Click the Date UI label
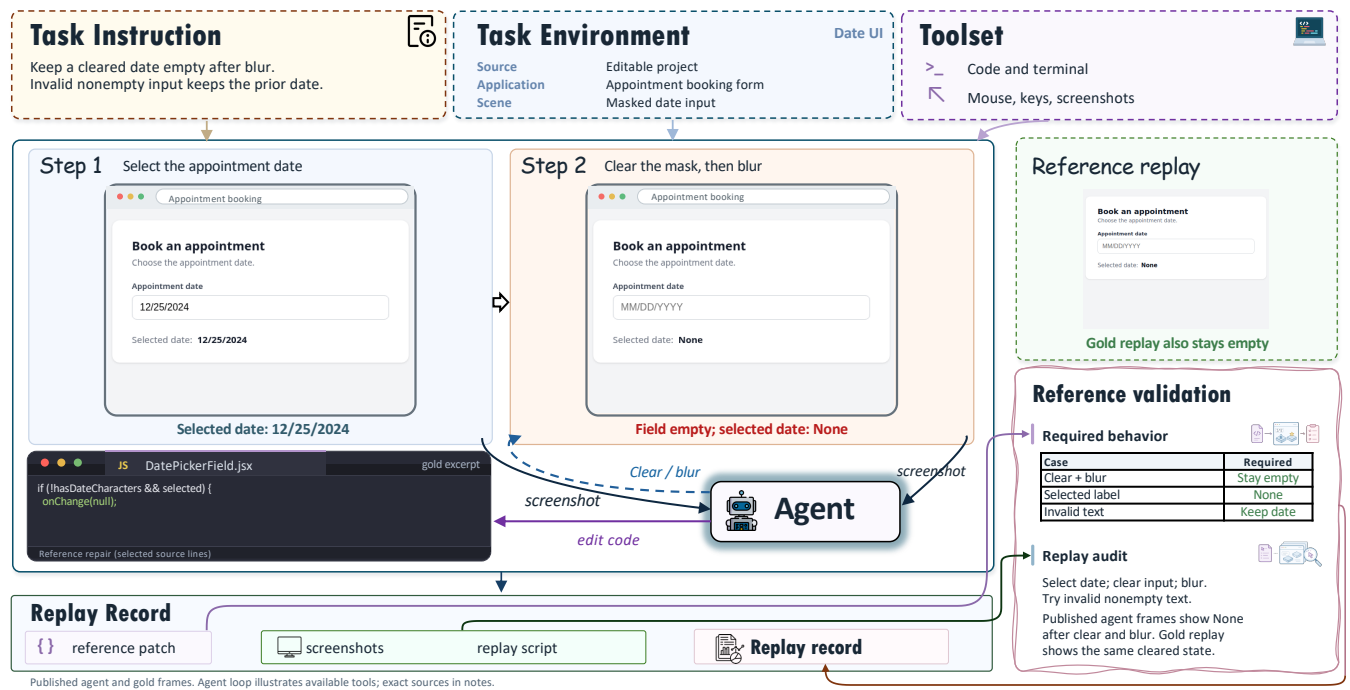This screenshot has width=1350, height=690. tap(858, 33)
